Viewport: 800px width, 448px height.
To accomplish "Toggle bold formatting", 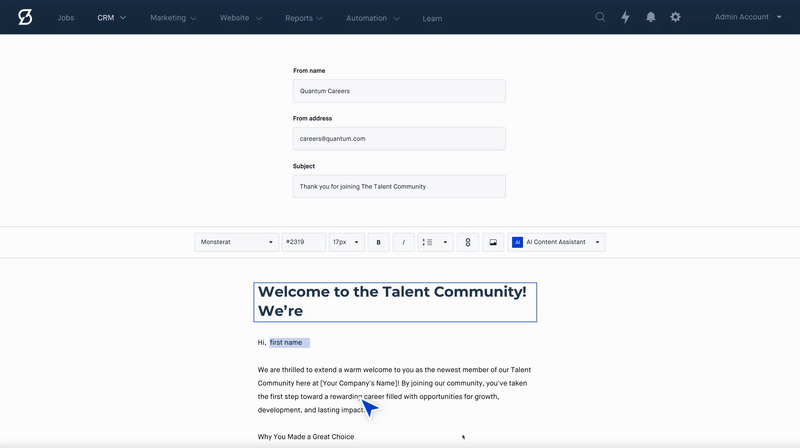I will [x=379, y=242].
